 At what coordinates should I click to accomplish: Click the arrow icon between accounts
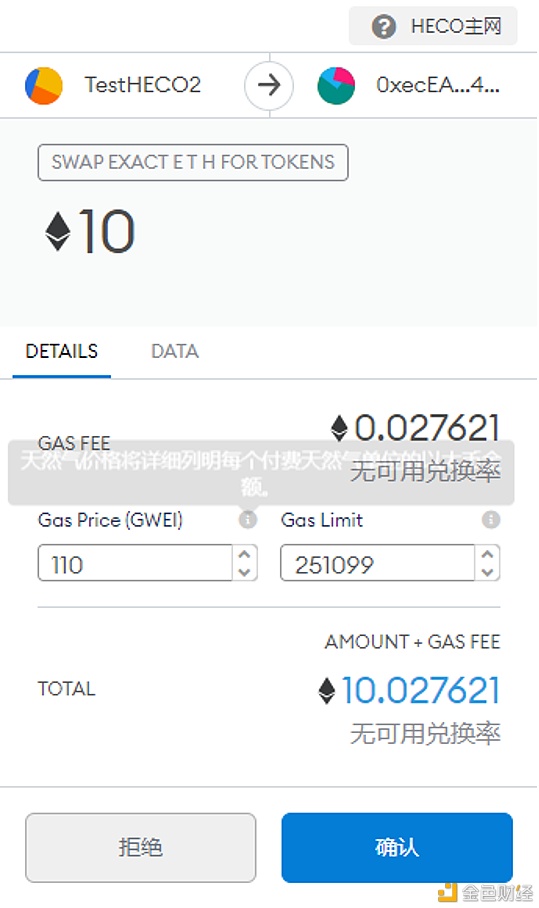(269, 86)
